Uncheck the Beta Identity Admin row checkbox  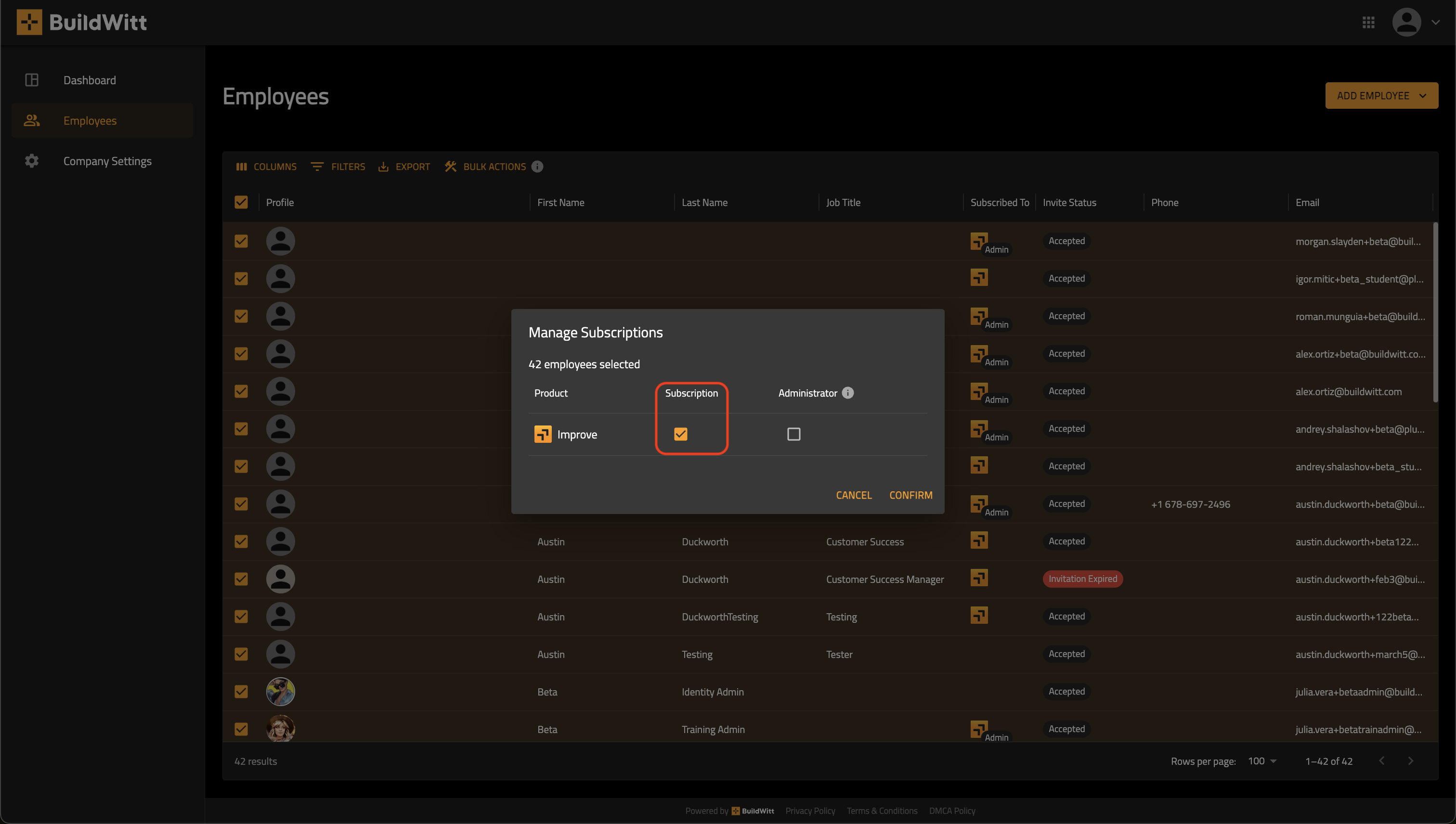[x=241, y=692]
